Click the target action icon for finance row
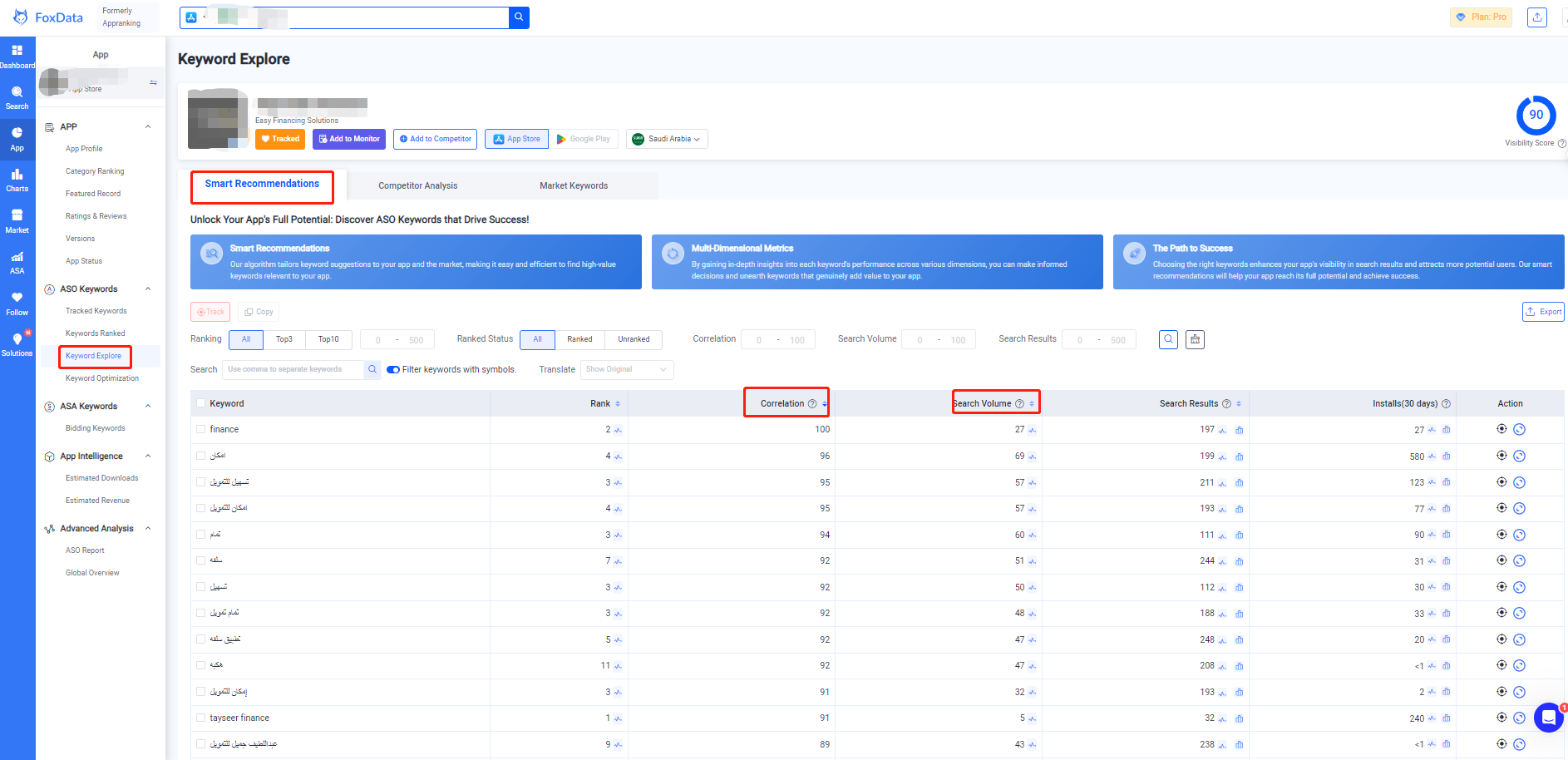1568x760 pixels. tap(1501, 429)
